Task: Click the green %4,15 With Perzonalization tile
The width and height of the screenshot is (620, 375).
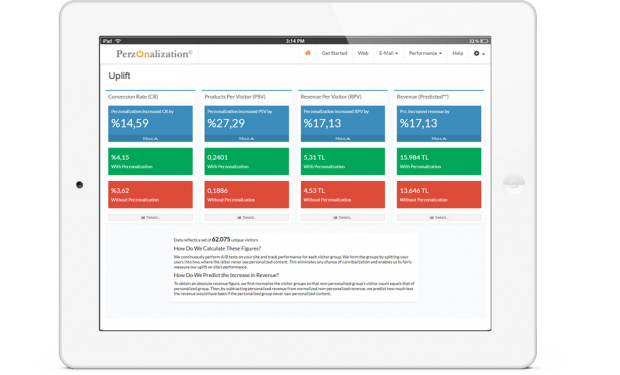Action: (150, 161)
